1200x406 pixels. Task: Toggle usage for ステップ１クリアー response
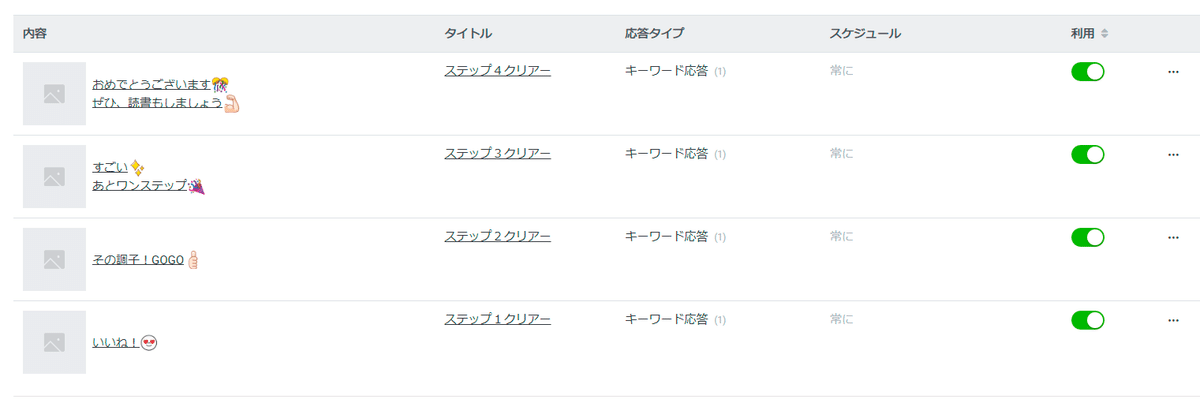click(x=1087, y=320)
